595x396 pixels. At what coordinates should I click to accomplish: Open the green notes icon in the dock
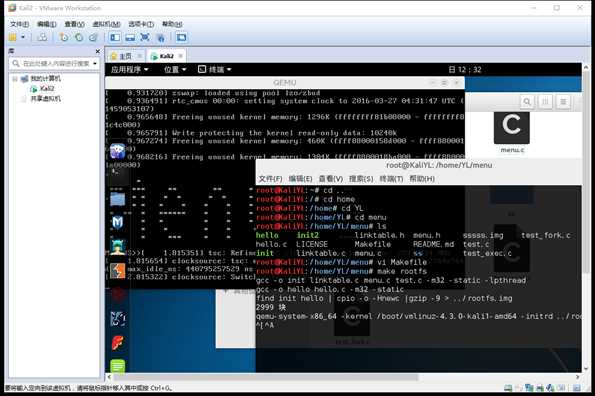[x=118, y=366]
